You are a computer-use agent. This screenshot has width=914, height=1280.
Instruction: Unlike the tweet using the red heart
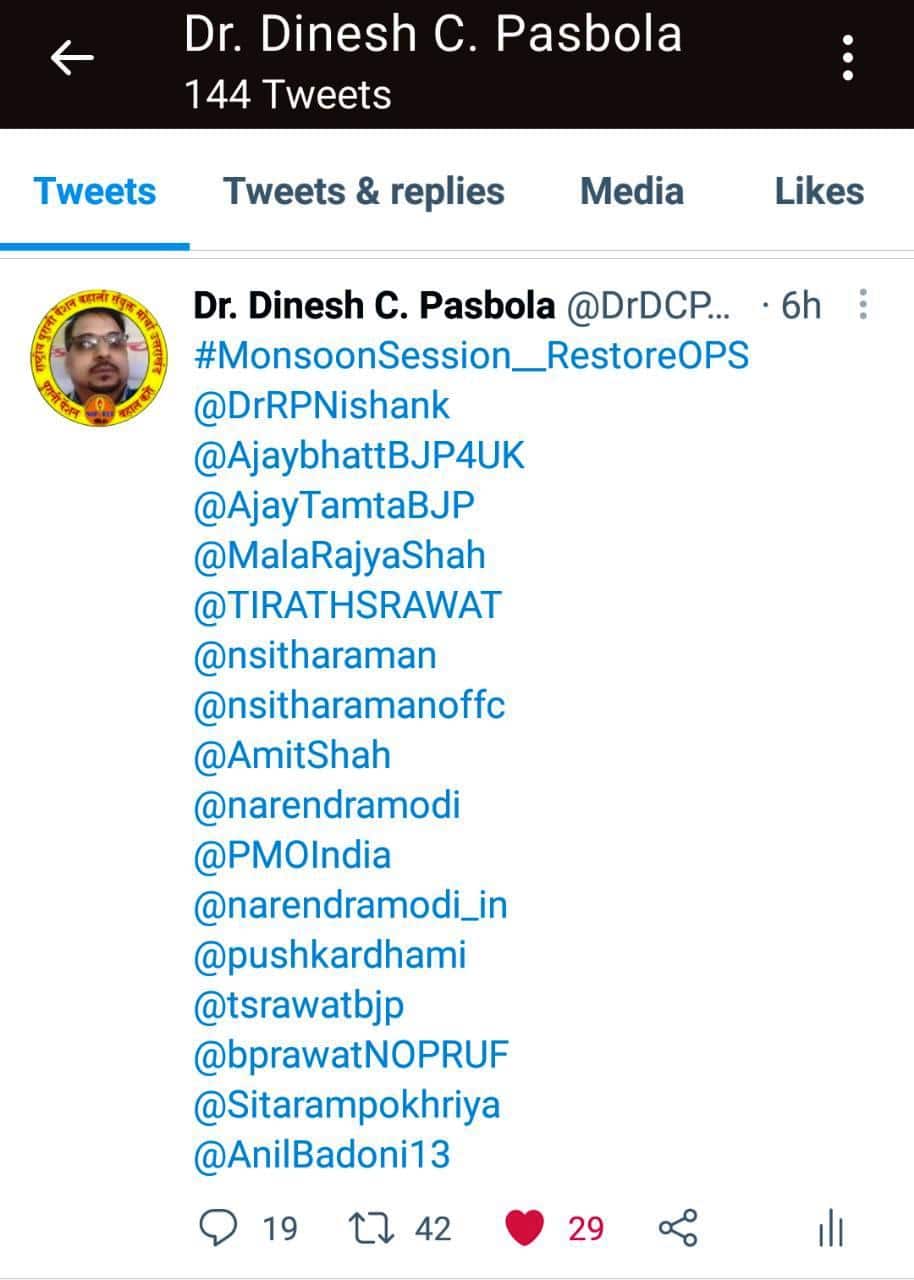pyautogui.click(x=525, y=1228)
